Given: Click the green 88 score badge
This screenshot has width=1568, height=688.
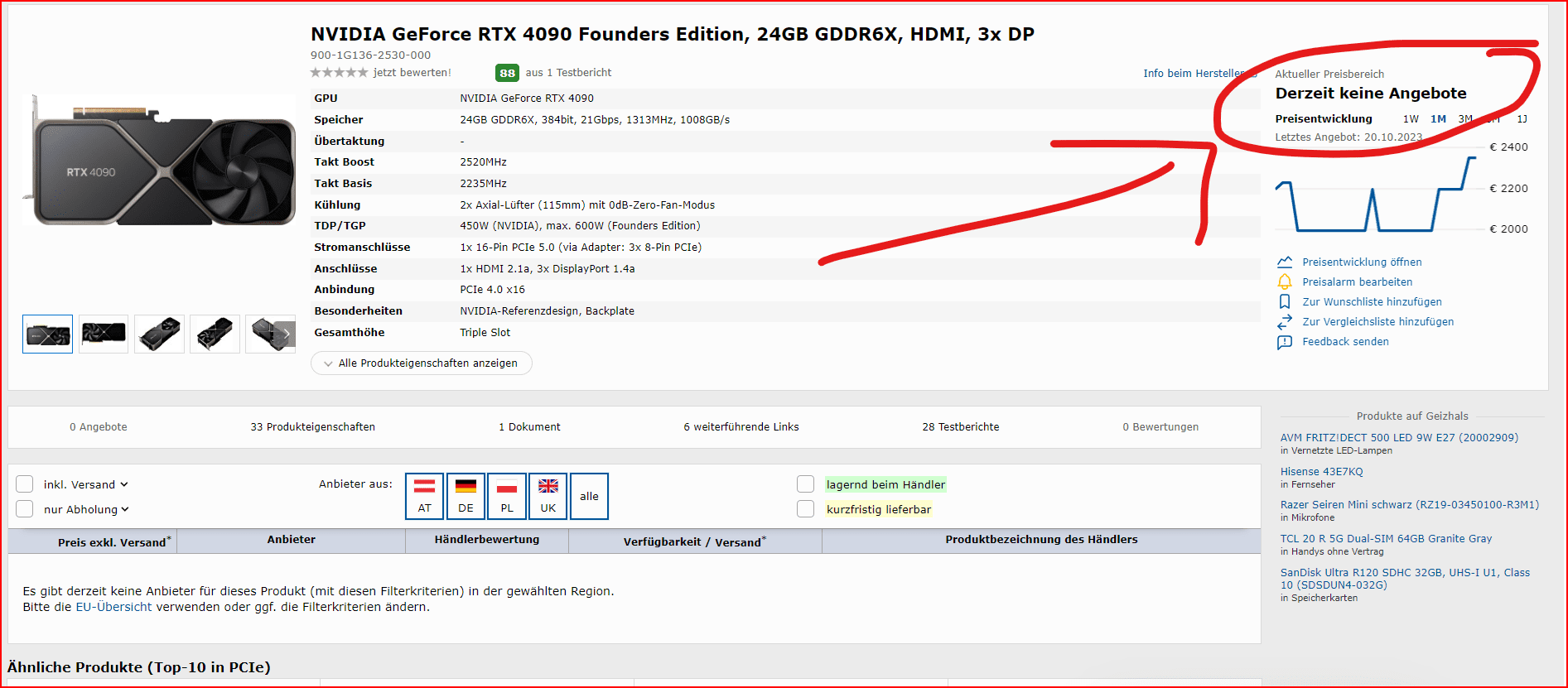Looking at the screenshot, I should 507,73.
